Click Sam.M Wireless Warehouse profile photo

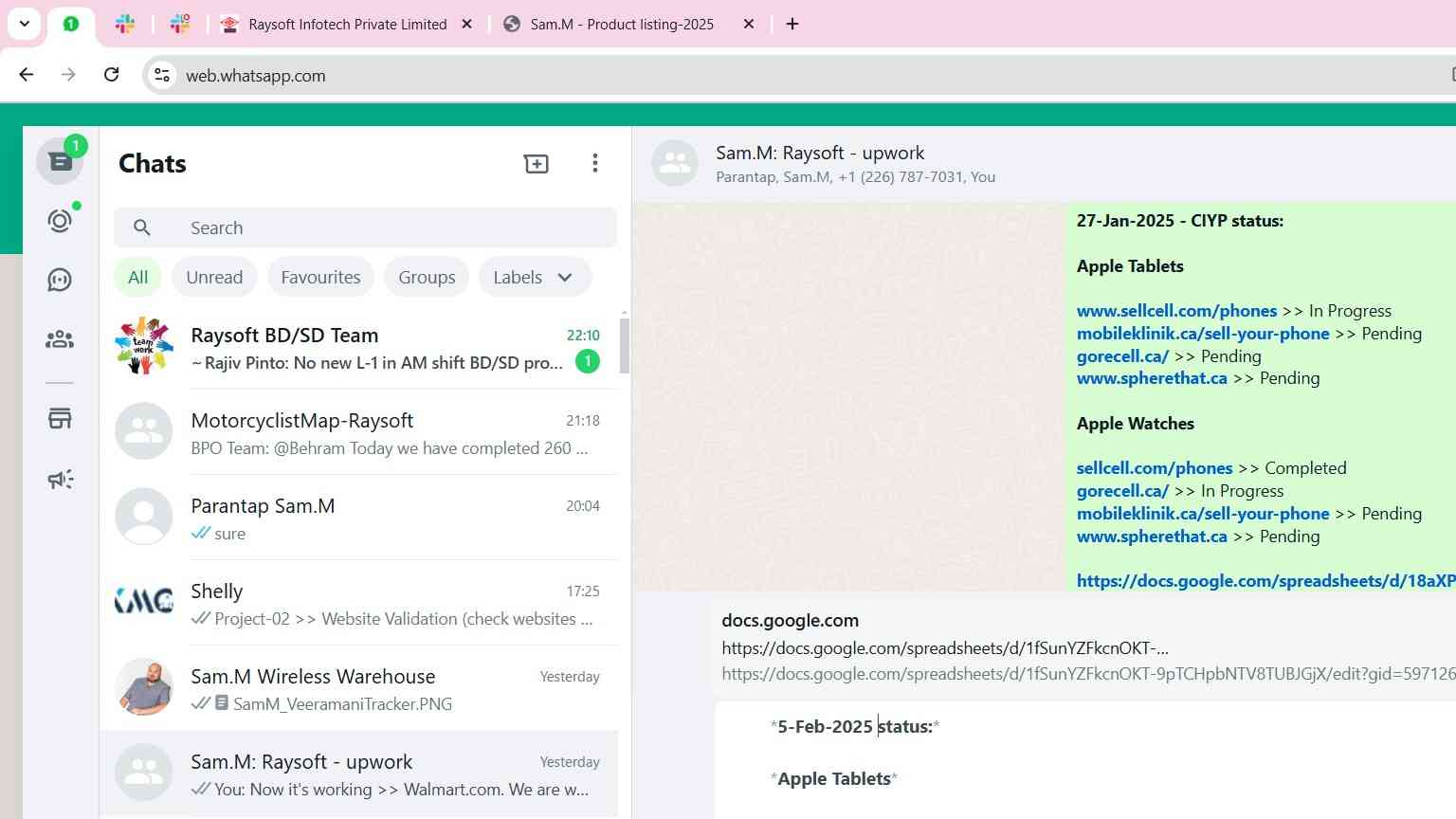(x=144, y=687)
